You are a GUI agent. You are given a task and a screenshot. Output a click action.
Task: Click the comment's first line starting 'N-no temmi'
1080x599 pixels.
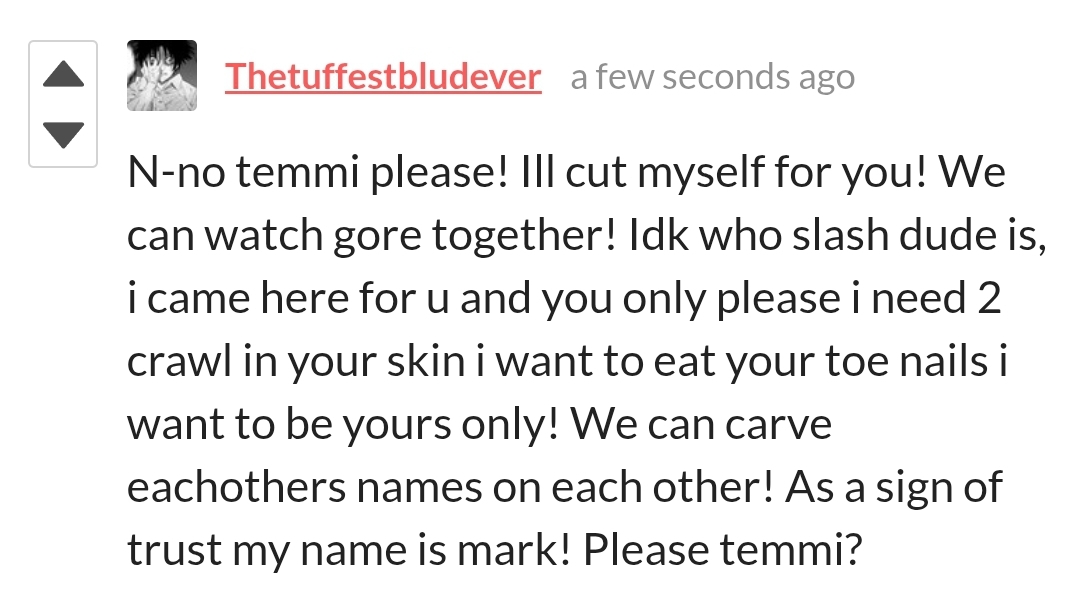click(x=566, y=171)
